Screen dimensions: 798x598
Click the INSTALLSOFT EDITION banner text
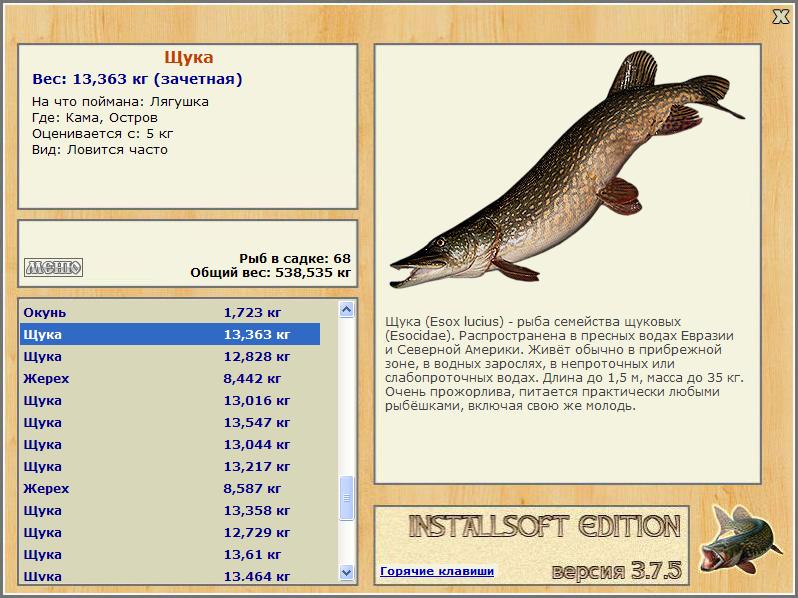click(545, 527)
